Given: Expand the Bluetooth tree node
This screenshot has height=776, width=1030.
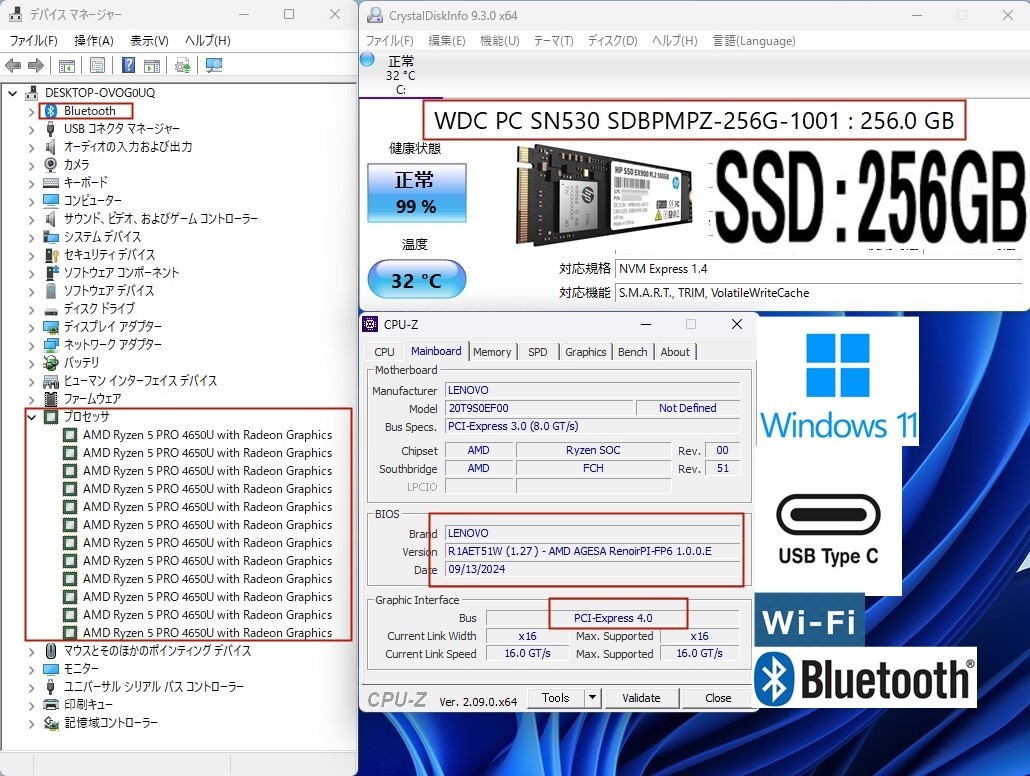Looking at the screenshot, I should [x=31, y=111].
